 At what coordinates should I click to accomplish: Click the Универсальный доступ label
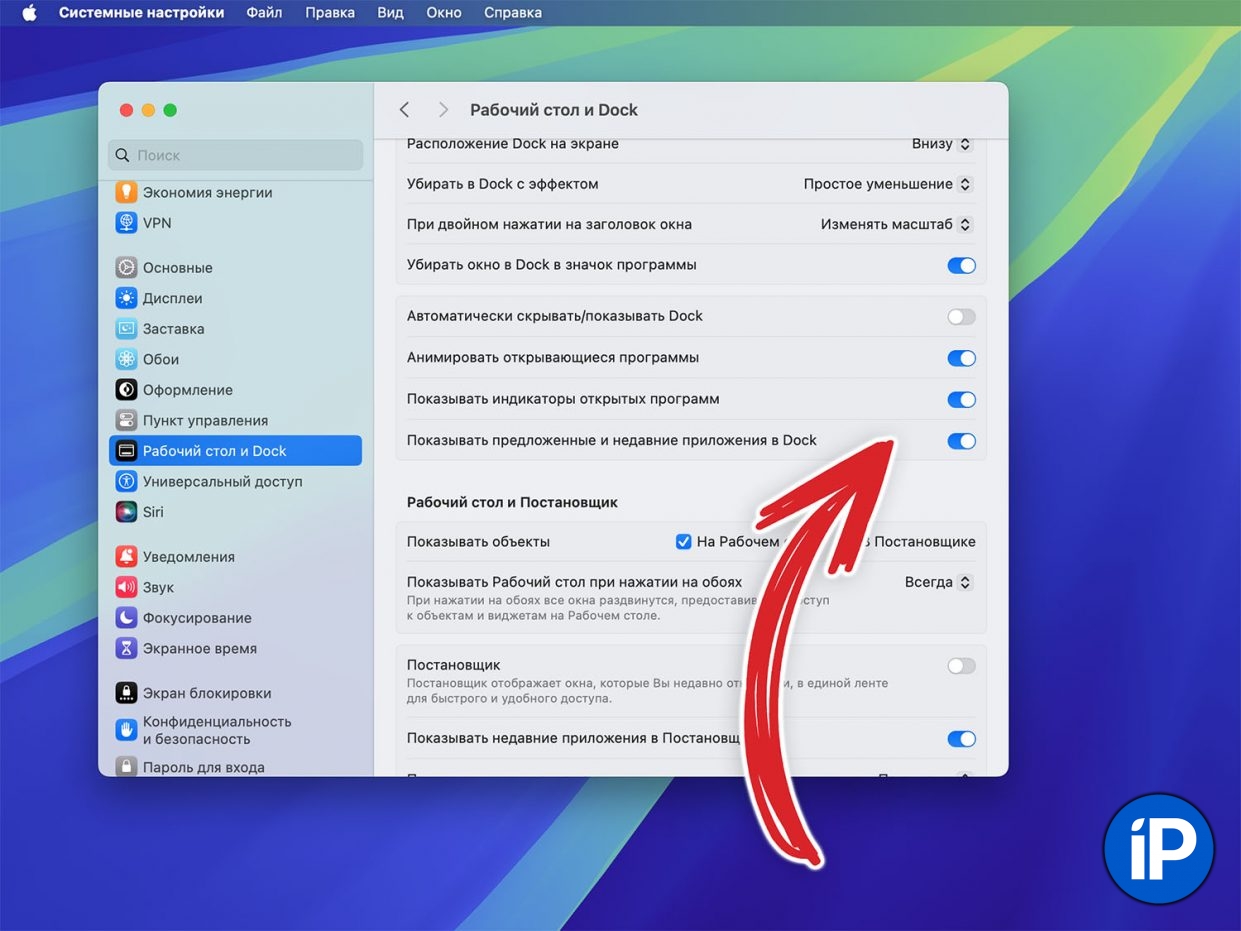(x=223, y=481)
